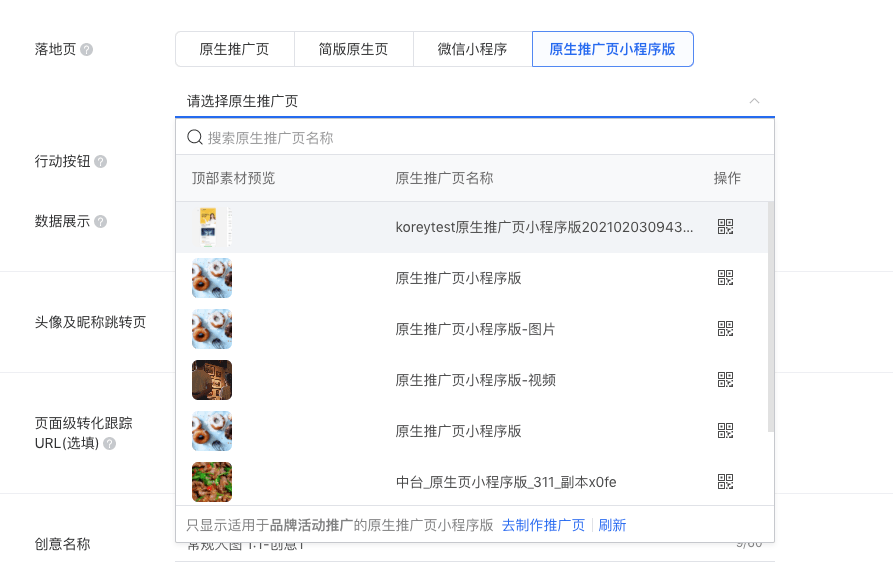The height and width of the screenshot is (565, 893).
Task: Collapse the 请选择原生推广页 dropdown
Action: click(754, 101)
